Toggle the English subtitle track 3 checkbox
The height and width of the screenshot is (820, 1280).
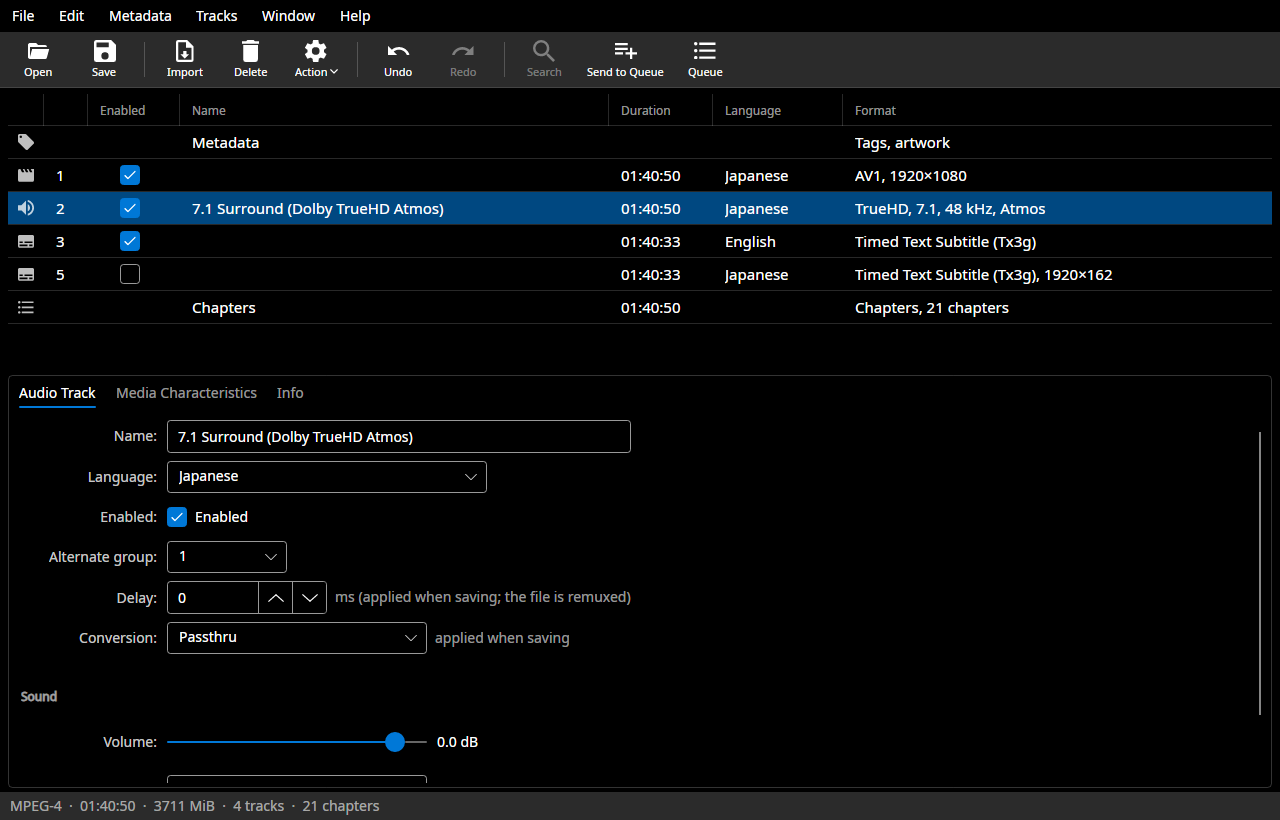[130, 242]
